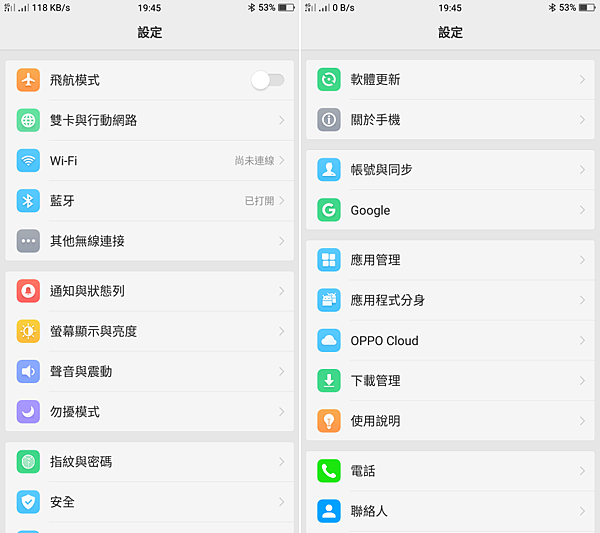The width and height of the screenshot is (600, 533).
Task: Tap the red bell icon for 通知與狀態列
Action: click(x=28, y=291)
